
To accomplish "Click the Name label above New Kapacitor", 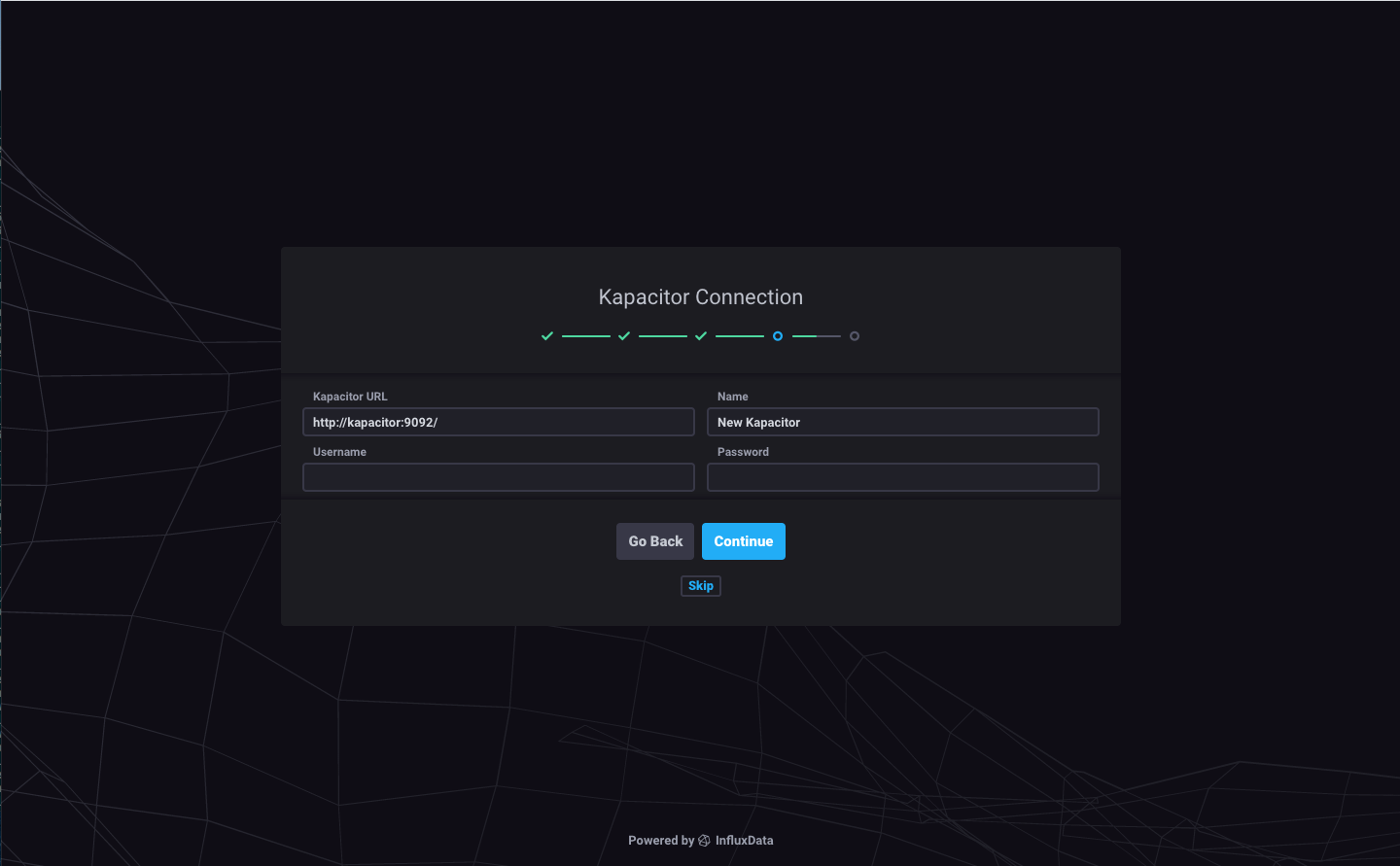I will click(x=733, y=397).
